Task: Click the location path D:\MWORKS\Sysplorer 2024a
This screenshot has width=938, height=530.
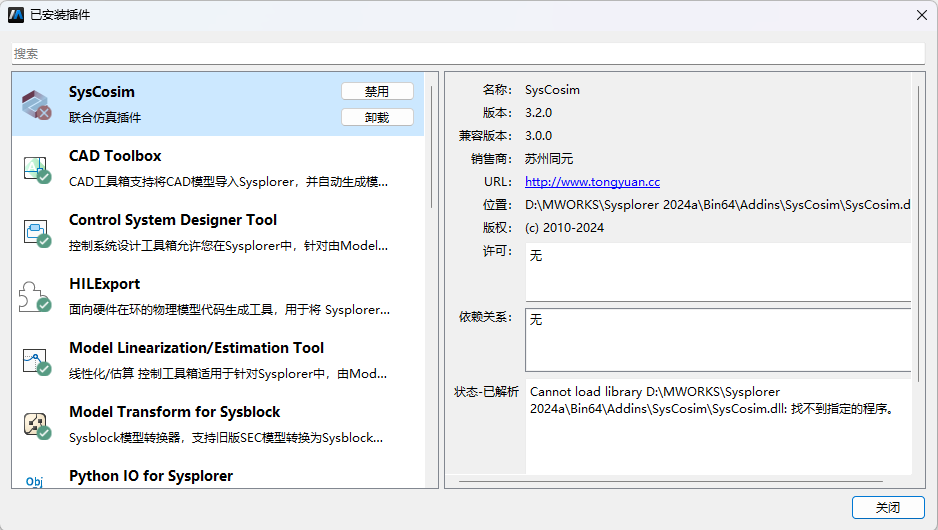Action: click(717, 205)
